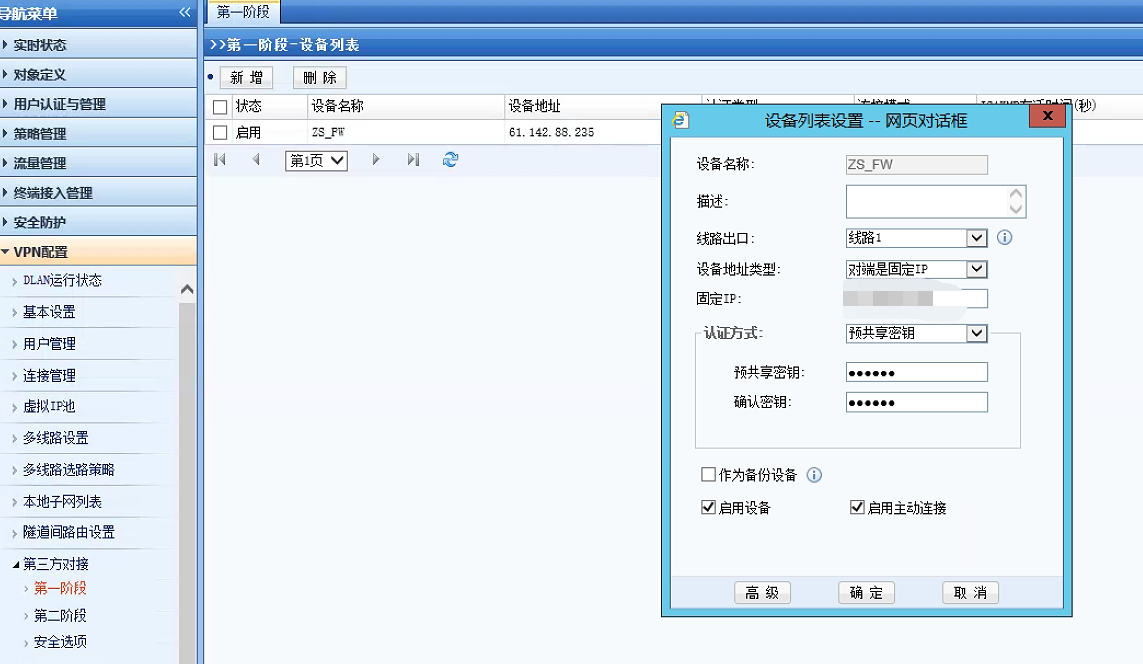Click 状态 column header
Screen dimensions: 1143x664
pos(249,106)
